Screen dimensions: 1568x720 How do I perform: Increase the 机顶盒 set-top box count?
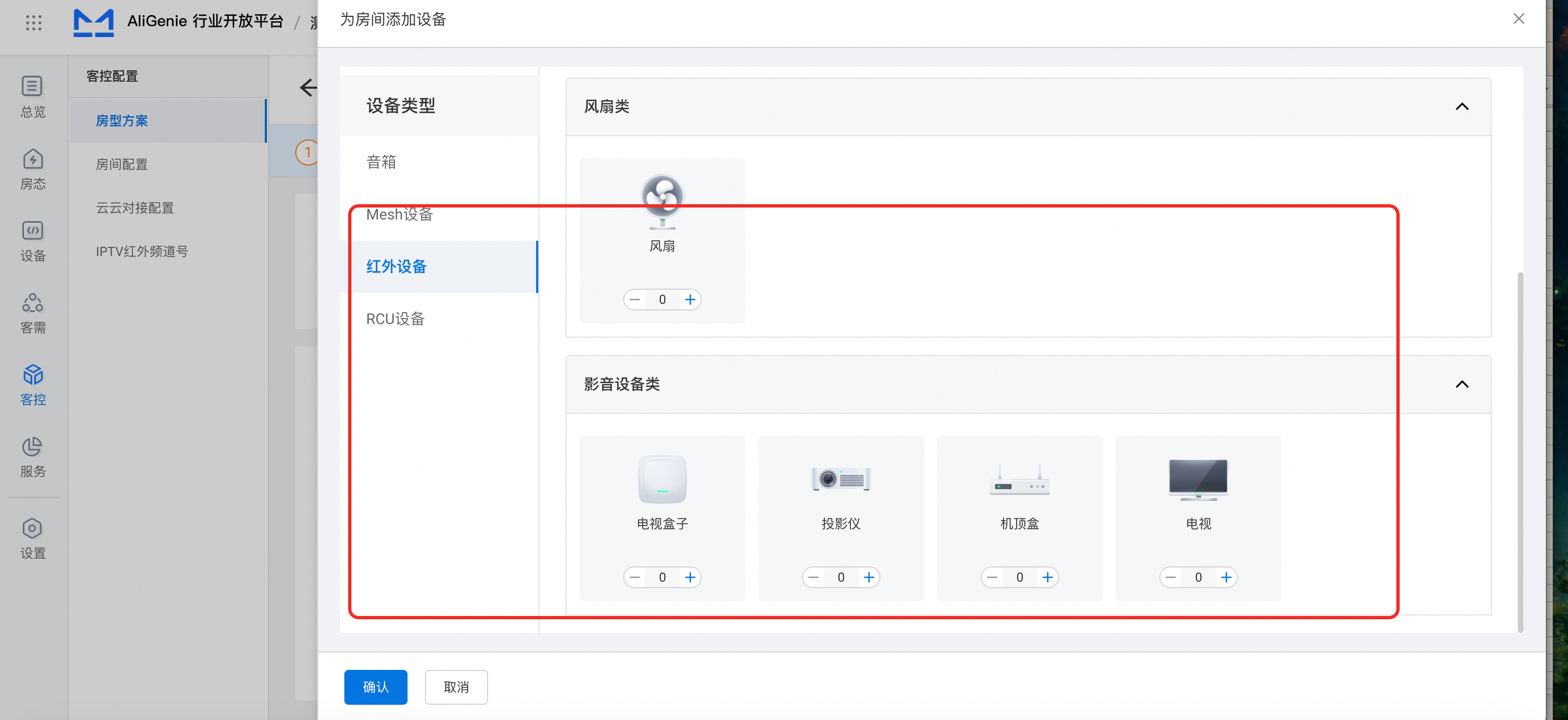(x=1047, y=577)
